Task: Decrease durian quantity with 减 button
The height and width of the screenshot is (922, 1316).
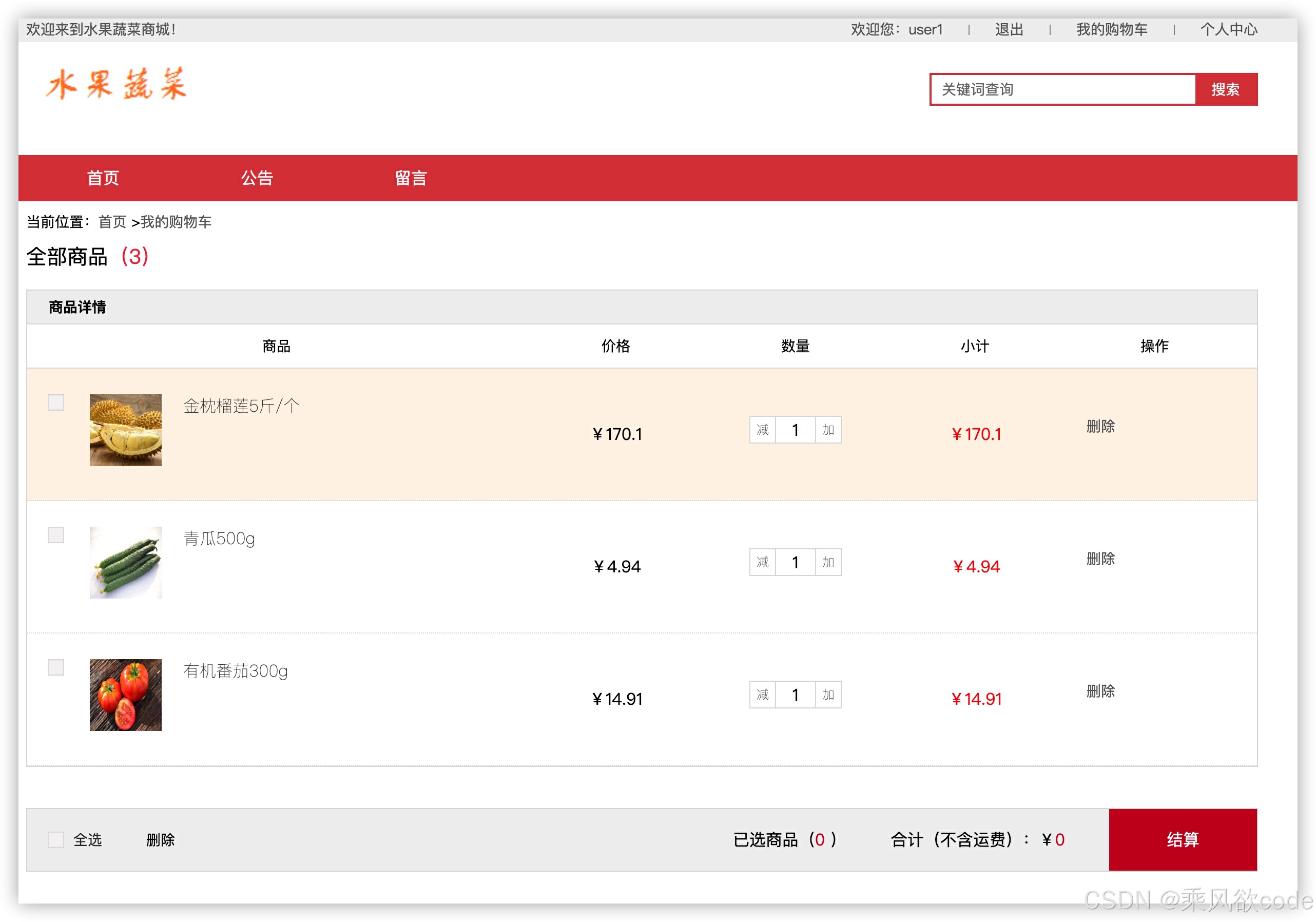Action: click(x=762, y=430)
